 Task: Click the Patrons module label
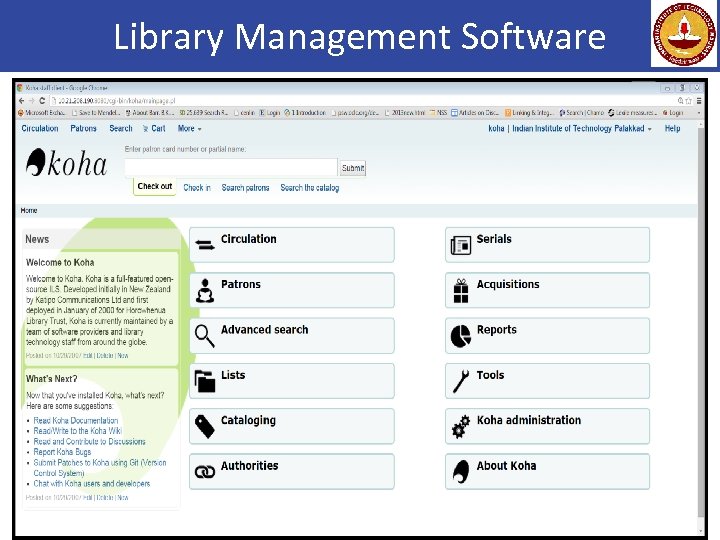(241, 285)
